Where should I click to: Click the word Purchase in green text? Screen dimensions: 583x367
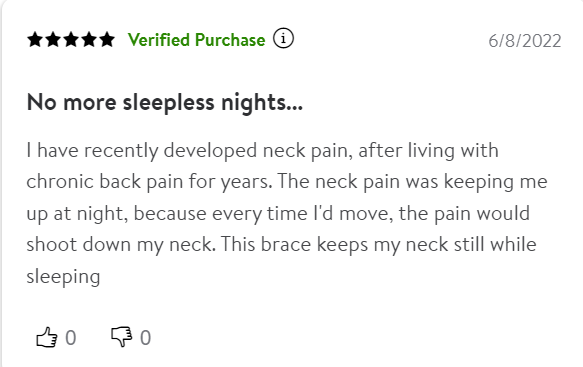(230, 40)
